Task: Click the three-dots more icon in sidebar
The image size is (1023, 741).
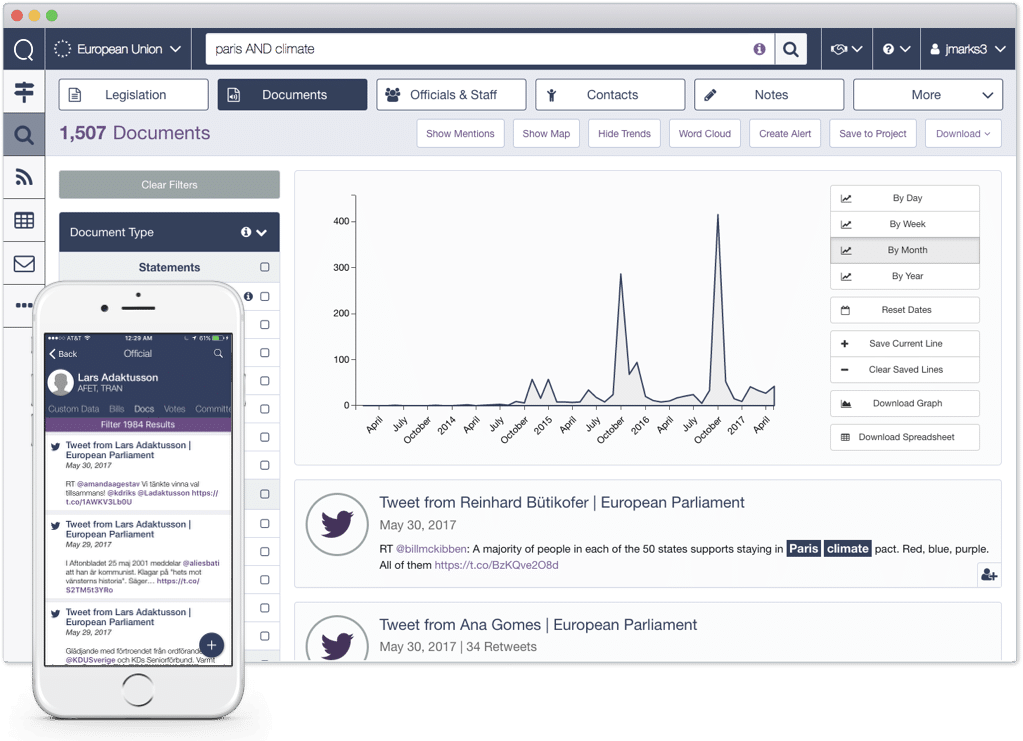Action: (24, 305)
